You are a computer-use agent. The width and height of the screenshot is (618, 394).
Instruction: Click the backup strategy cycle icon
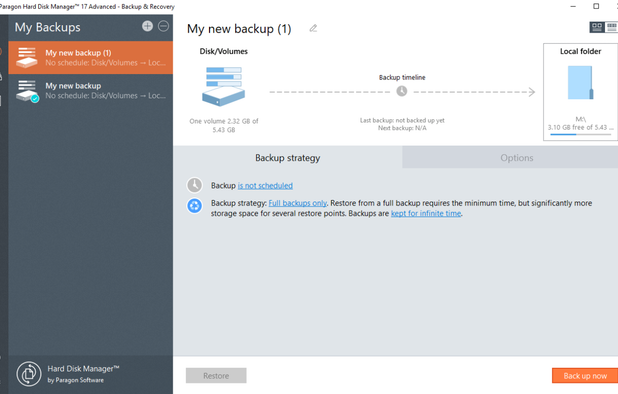click(x=194, y=205)
